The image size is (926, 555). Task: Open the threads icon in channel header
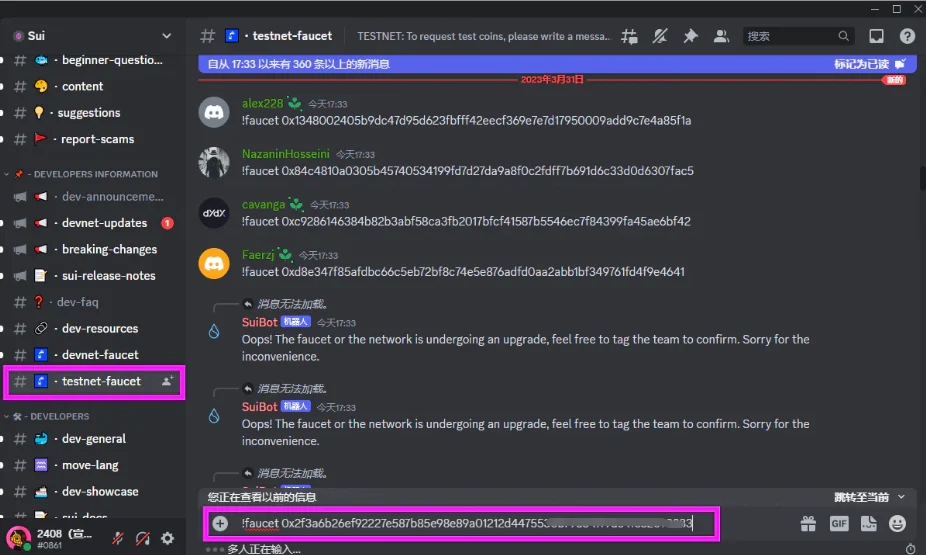click(629, 36)
